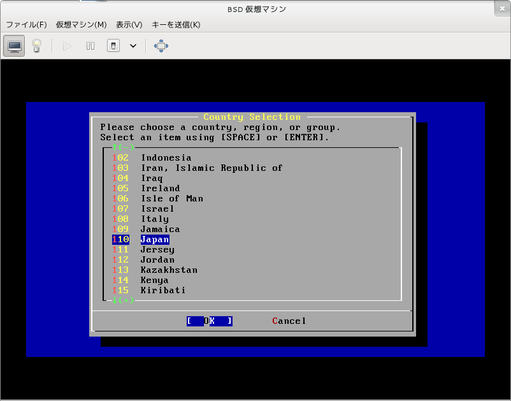Image resolution: width=511 pixels, height=401 pixels.
Task: Click the scroll-down indicator ↓(+)
Action: [x=123, y=300]
